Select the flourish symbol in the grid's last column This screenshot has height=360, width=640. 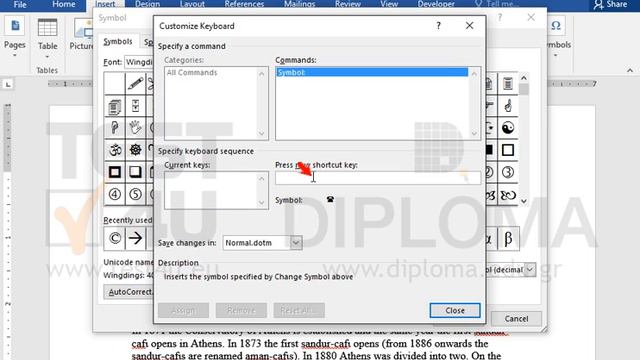(x=508, y=195)
